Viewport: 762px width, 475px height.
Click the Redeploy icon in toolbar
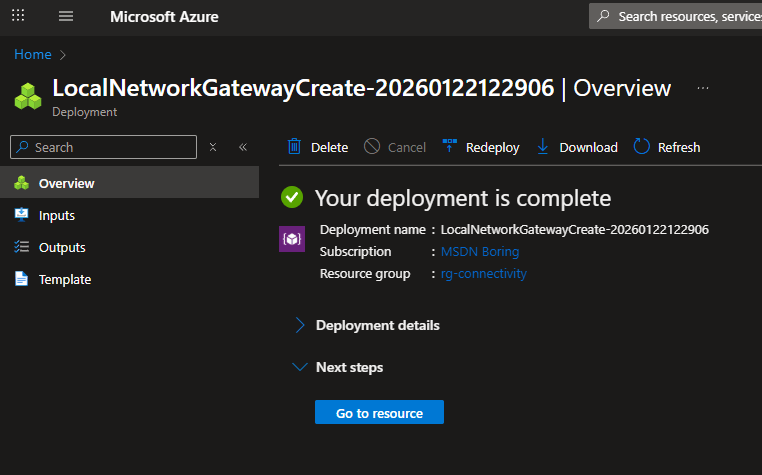coord(450,146)
